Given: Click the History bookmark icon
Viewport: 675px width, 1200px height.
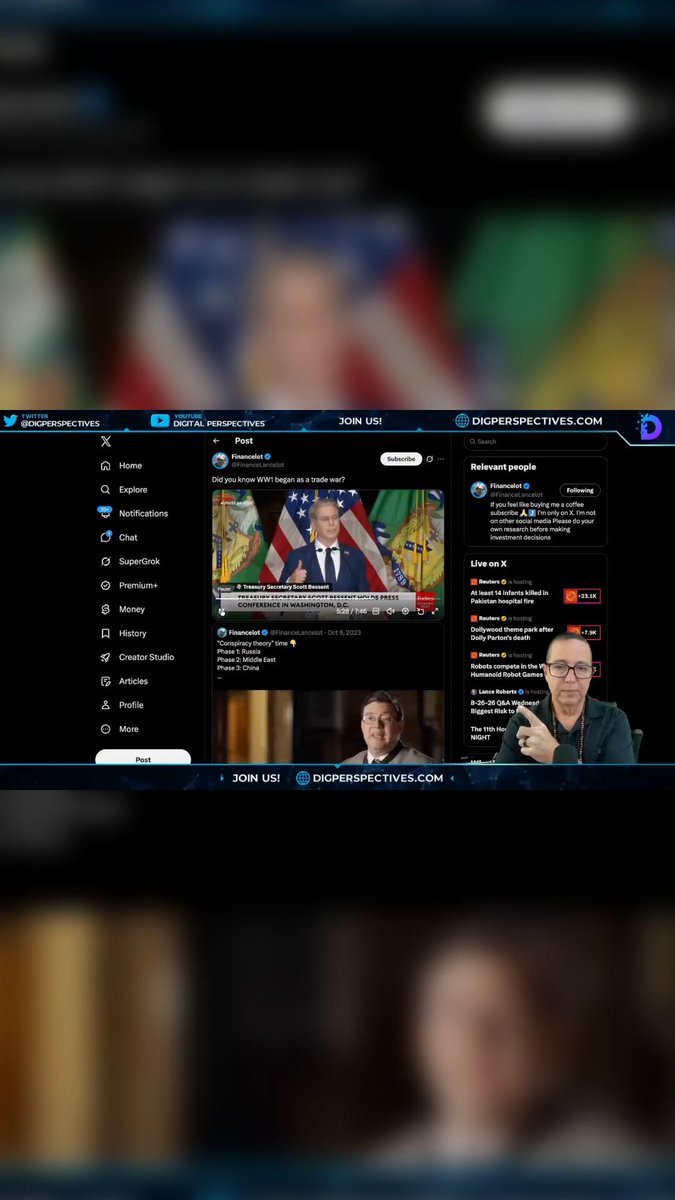Looking at the screenshot, I should (x=106, y=634).
